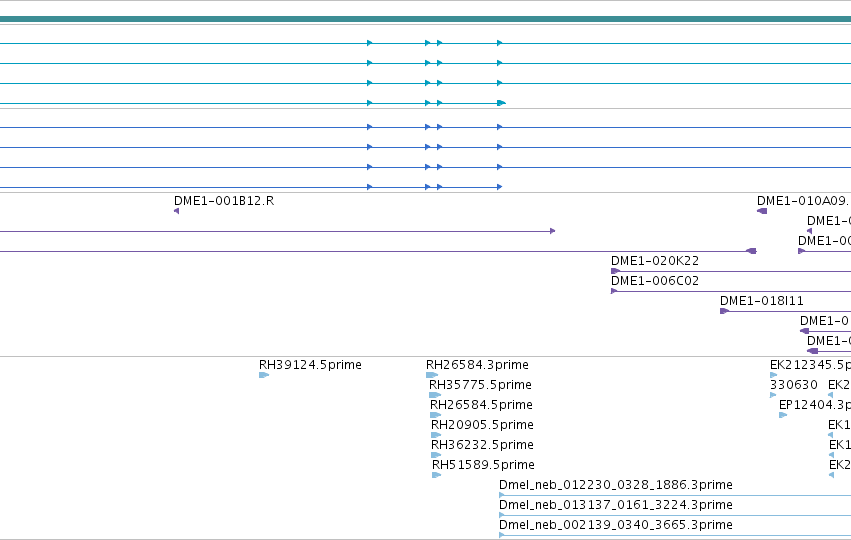The image size is (851, 540).
Task: Click the EK212345 feature label
Action: 810,365
